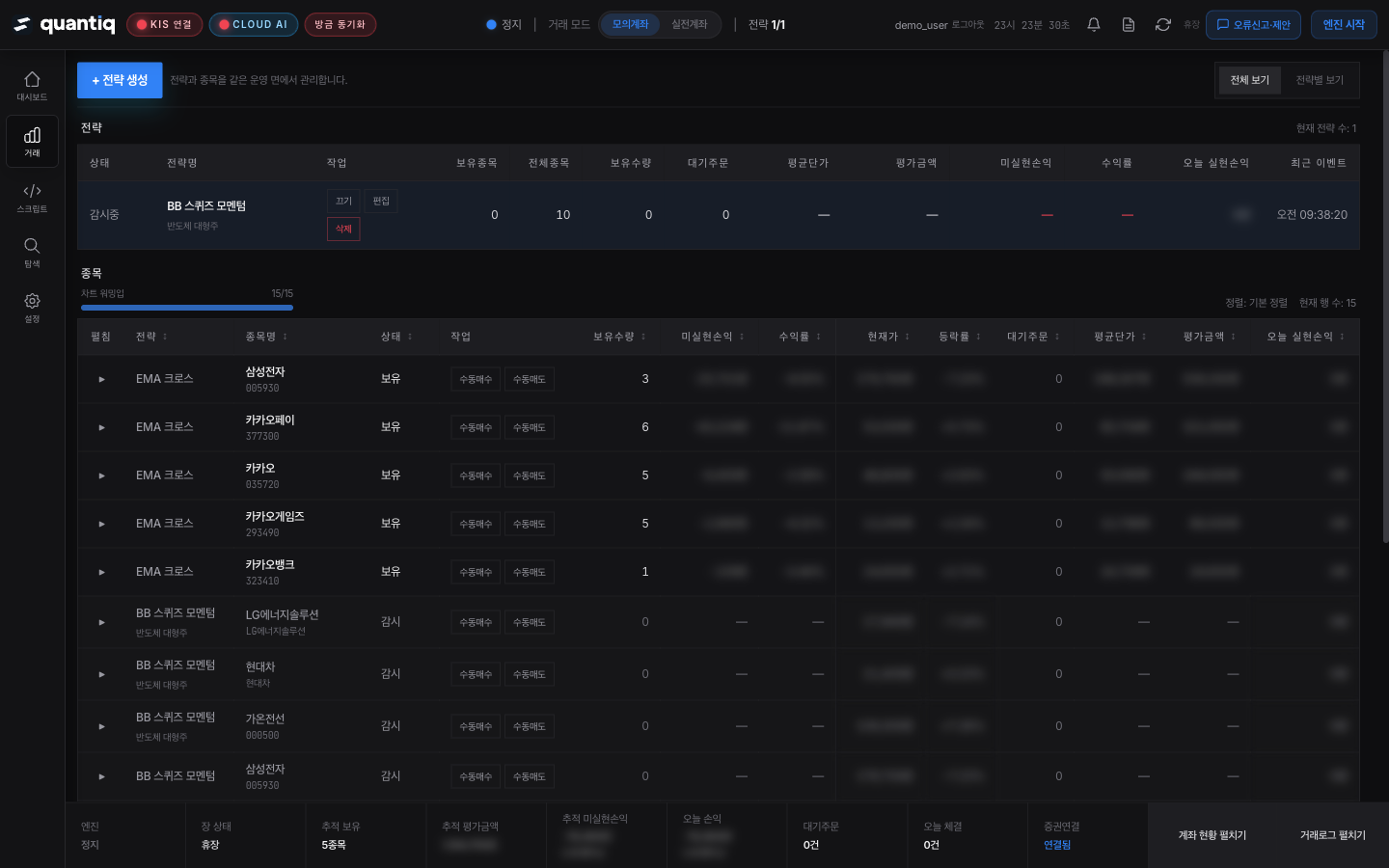Screen dimensions: 1389x868
Task: Open the 설정 gear icon in sidebar
Action: 32,307
